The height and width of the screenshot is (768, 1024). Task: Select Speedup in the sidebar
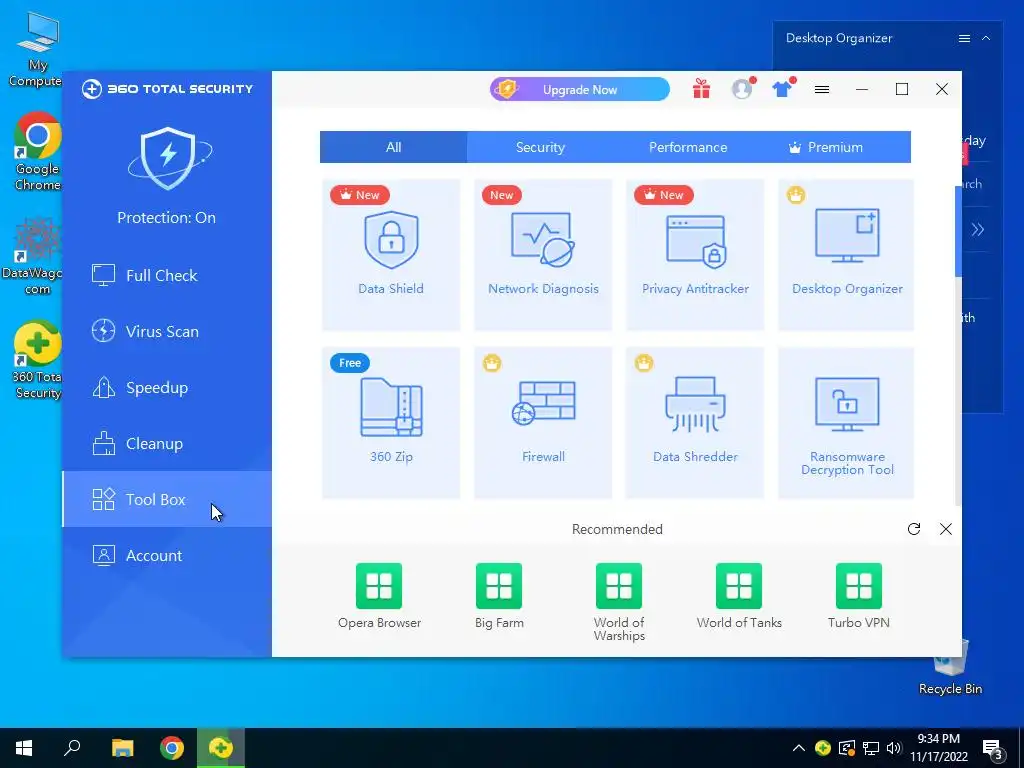coord(167,388)
